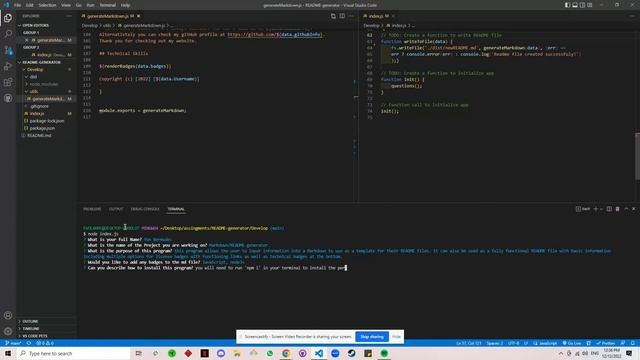Open View menu

click(66, 5)
